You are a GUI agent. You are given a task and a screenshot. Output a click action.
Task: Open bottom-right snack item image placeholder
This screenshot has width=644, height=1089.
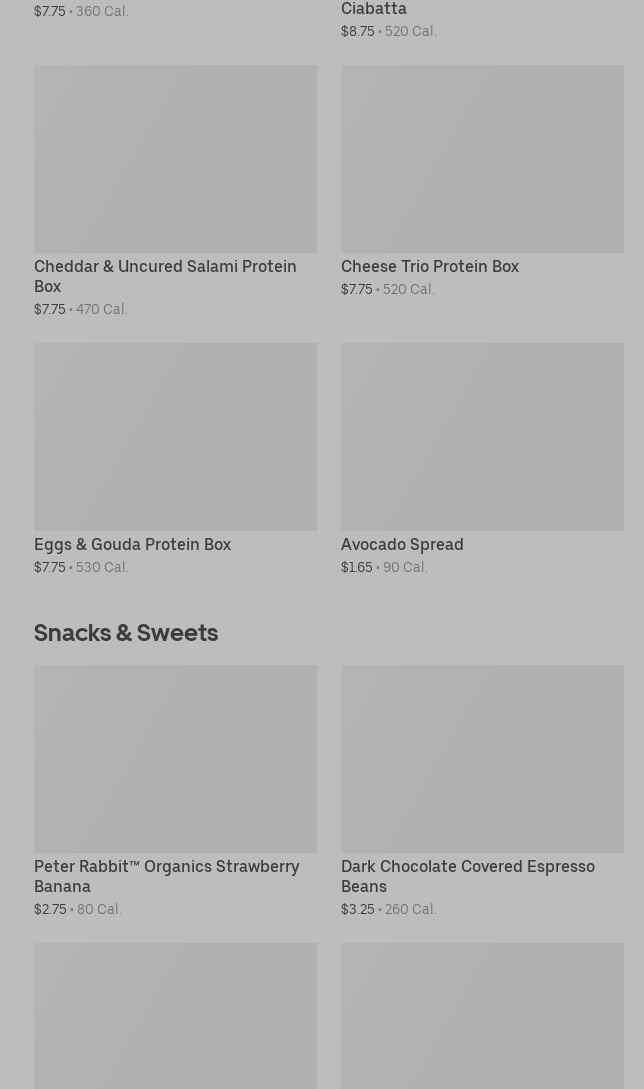482,1016
